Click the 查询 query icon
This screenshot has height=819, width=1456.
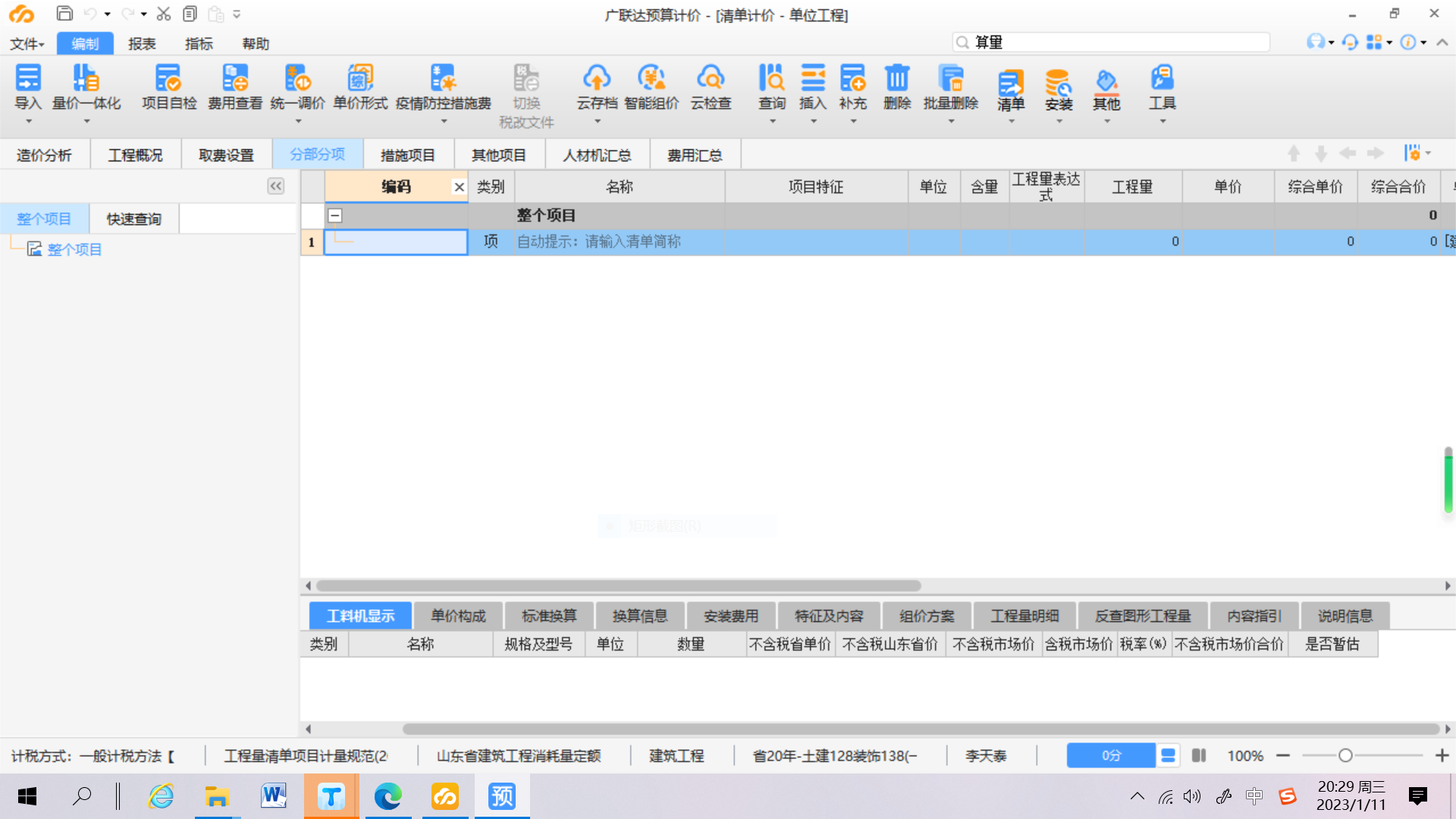click(772, 78)
